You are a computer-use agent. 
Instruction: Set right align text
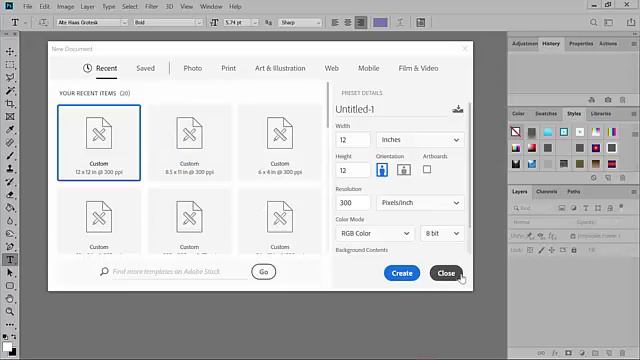[361, 22]
